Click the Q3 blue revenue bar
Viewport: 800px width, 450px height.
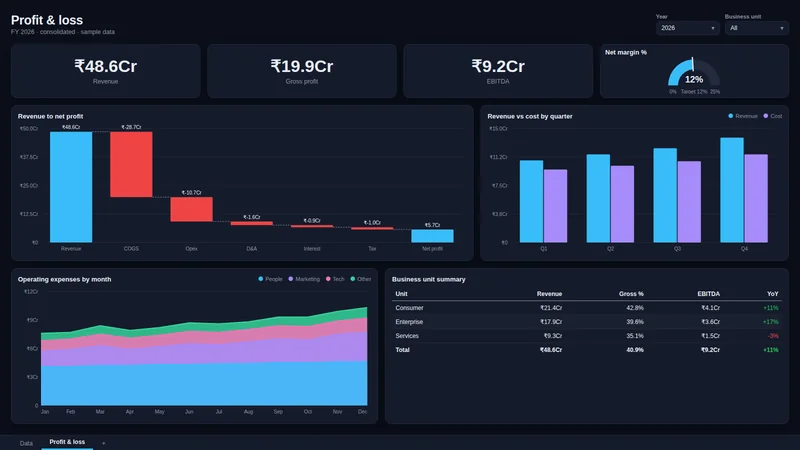coord(665,195)
